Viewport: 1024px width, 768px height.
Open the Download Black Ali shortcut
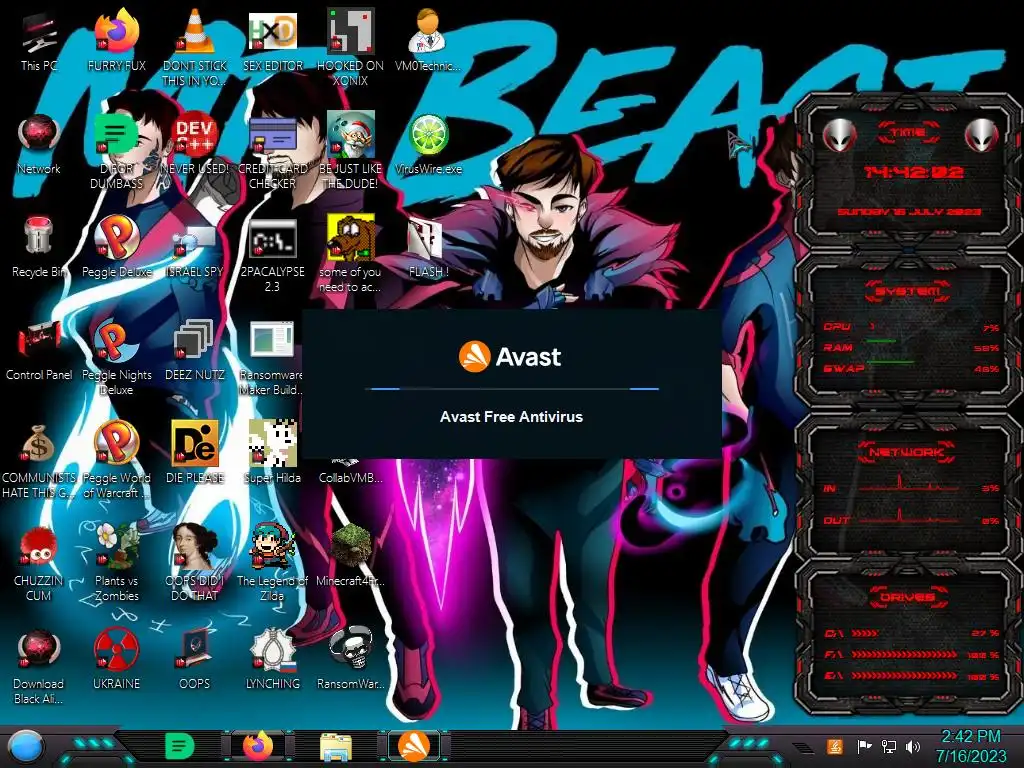(x=39, y=650)
